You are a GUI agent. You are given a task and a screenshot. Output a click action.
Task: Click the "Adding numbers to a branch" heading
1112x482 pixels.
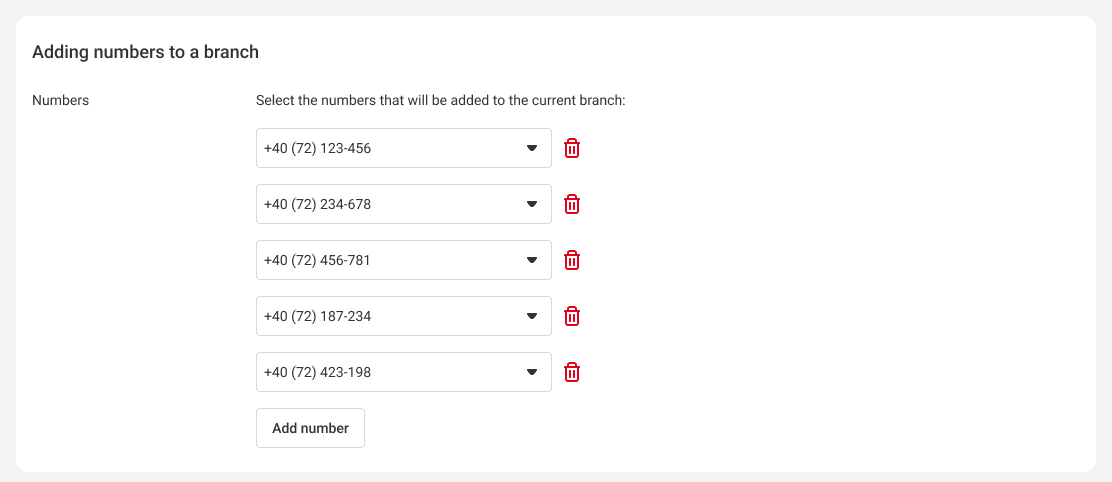(146, 52)
